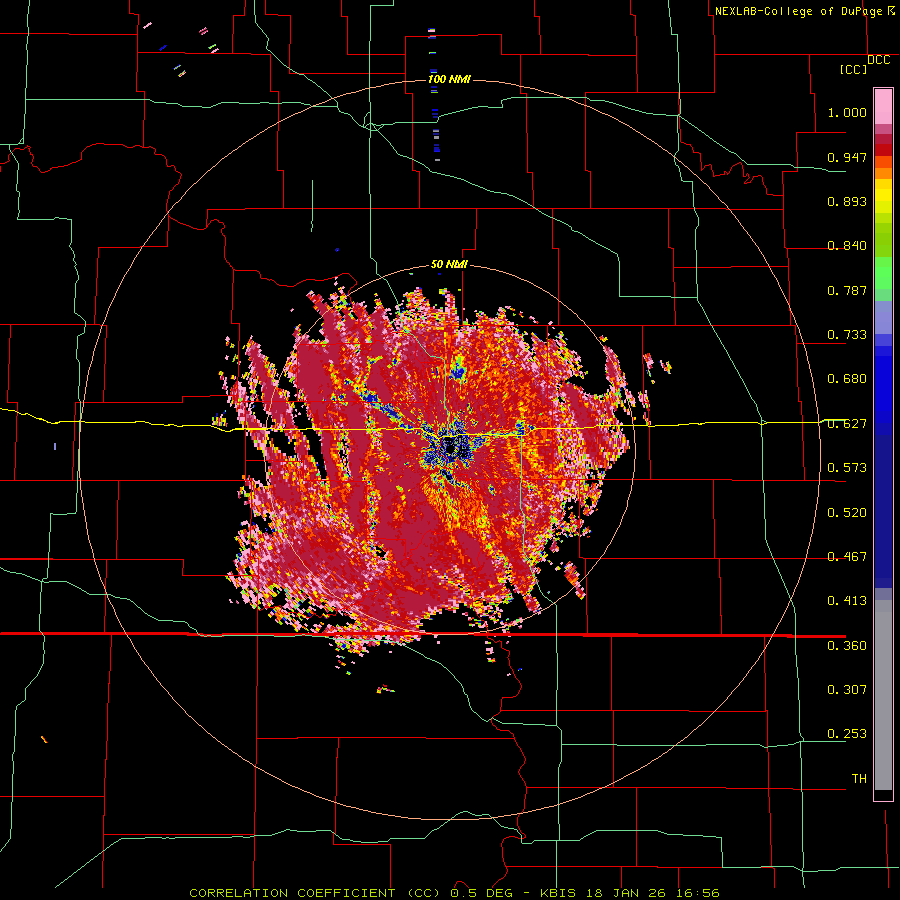Click the dark radar site center

coord(449,446)
